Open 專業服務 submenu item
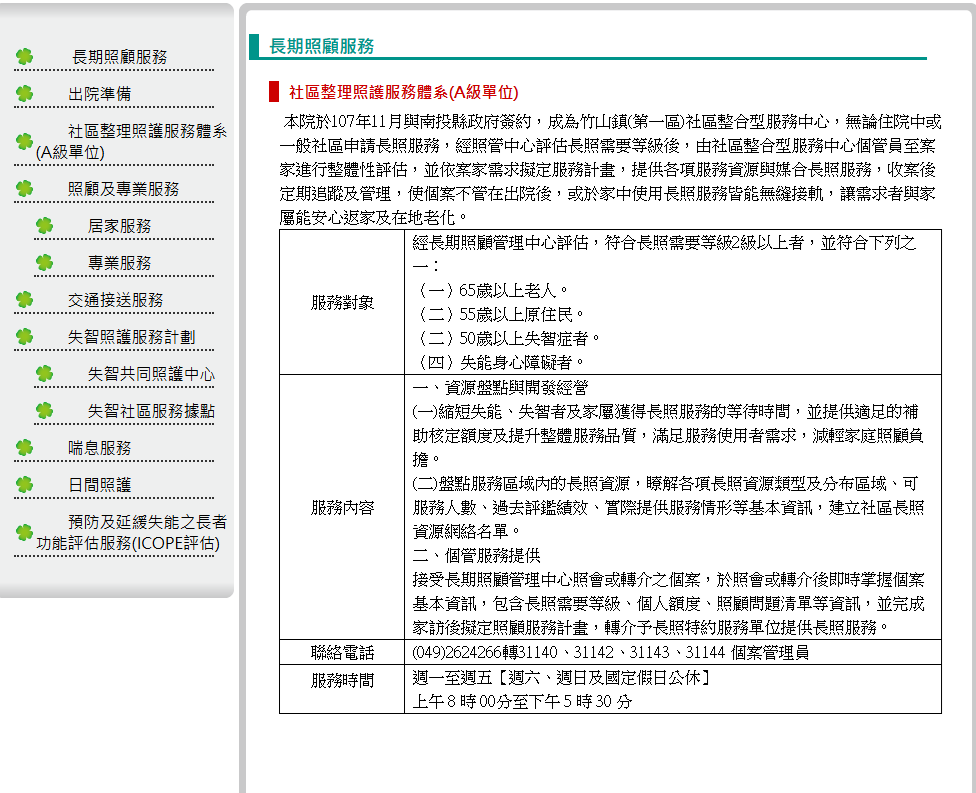The width and height of the screenshot is (976, 793). pos(120,263)
